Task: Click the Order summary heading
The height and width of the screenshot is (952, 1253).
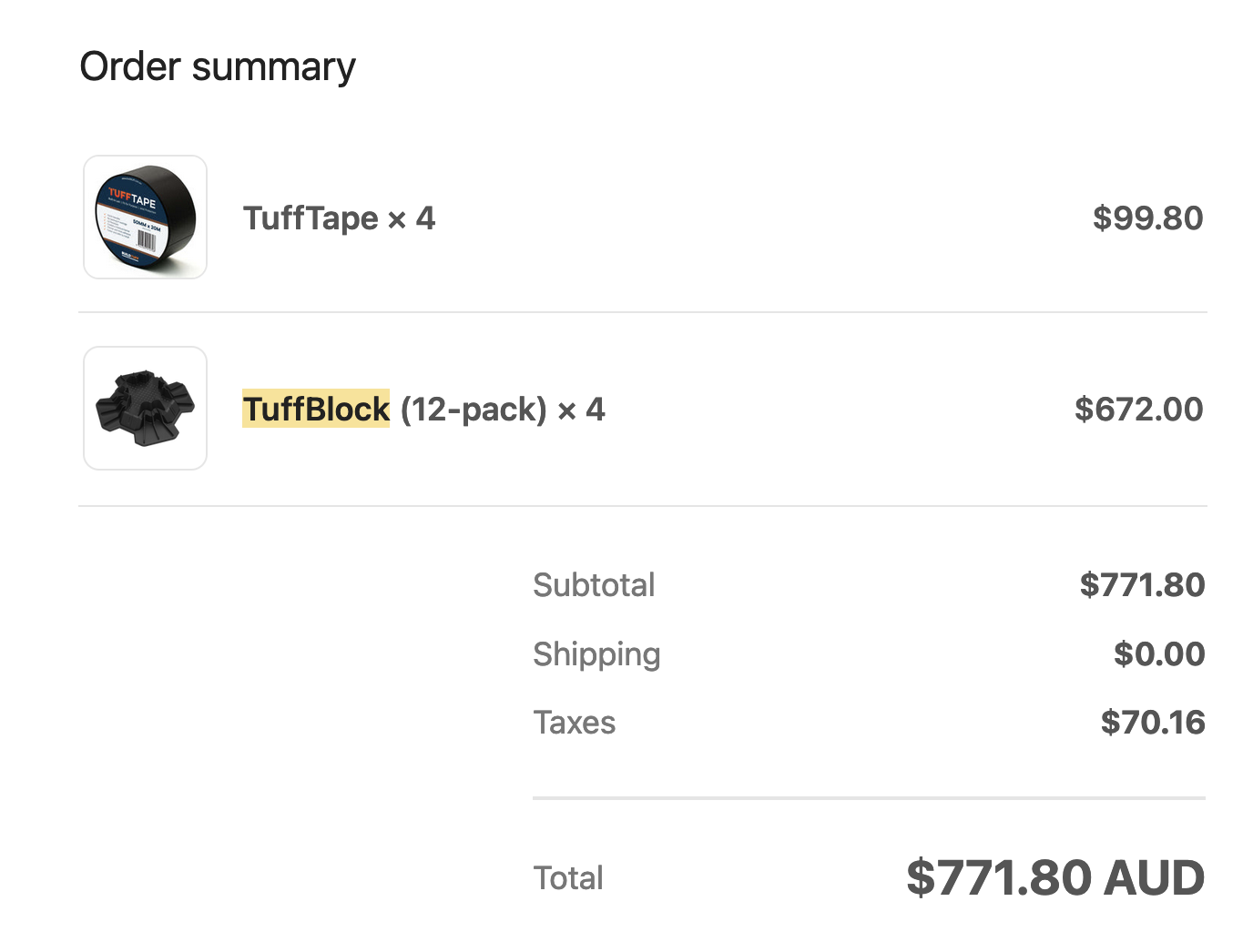Action: [x=218, y=67]
